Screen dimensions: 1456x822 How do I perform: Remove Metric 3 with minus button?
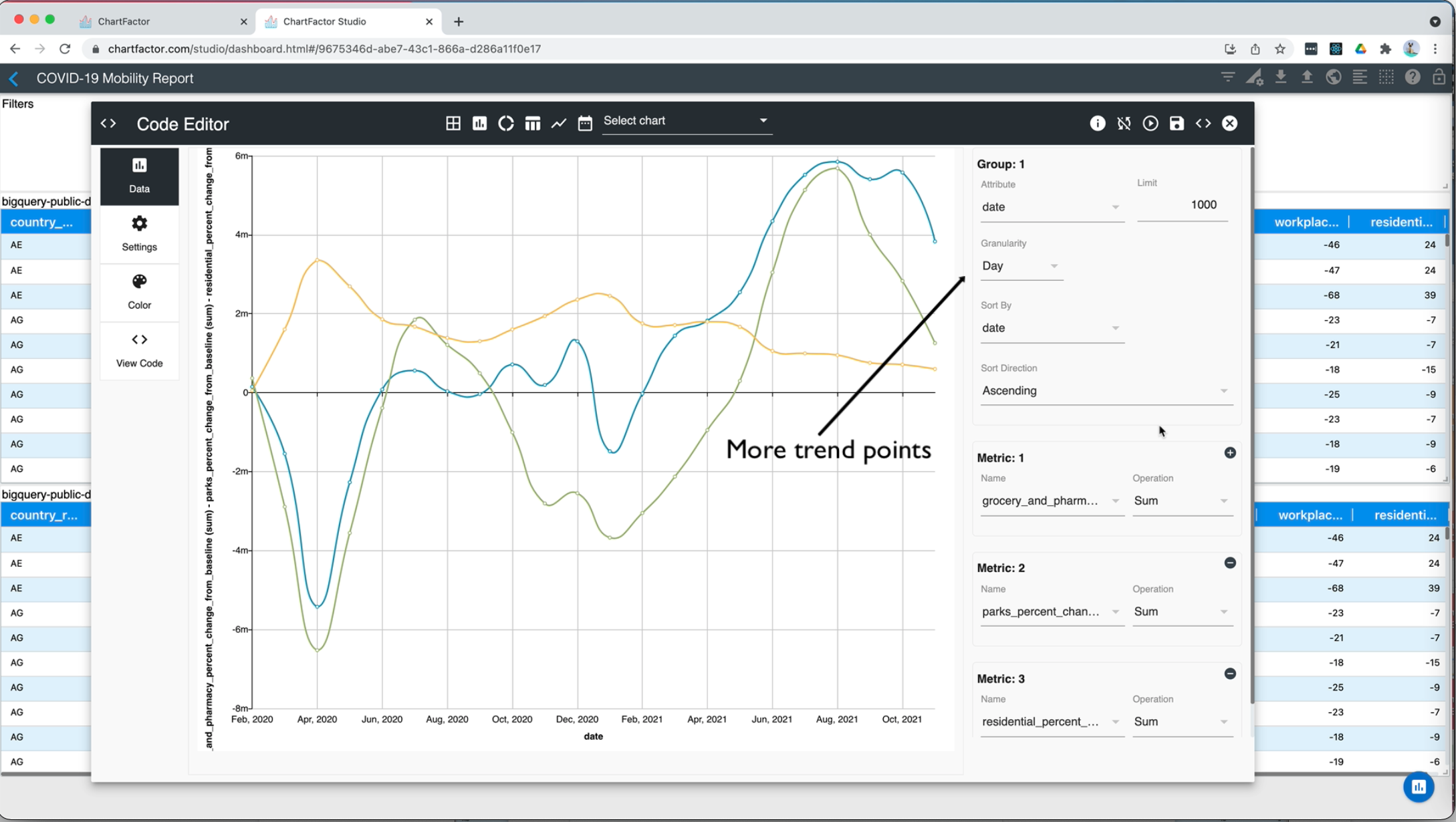[x=1229, y=674]
